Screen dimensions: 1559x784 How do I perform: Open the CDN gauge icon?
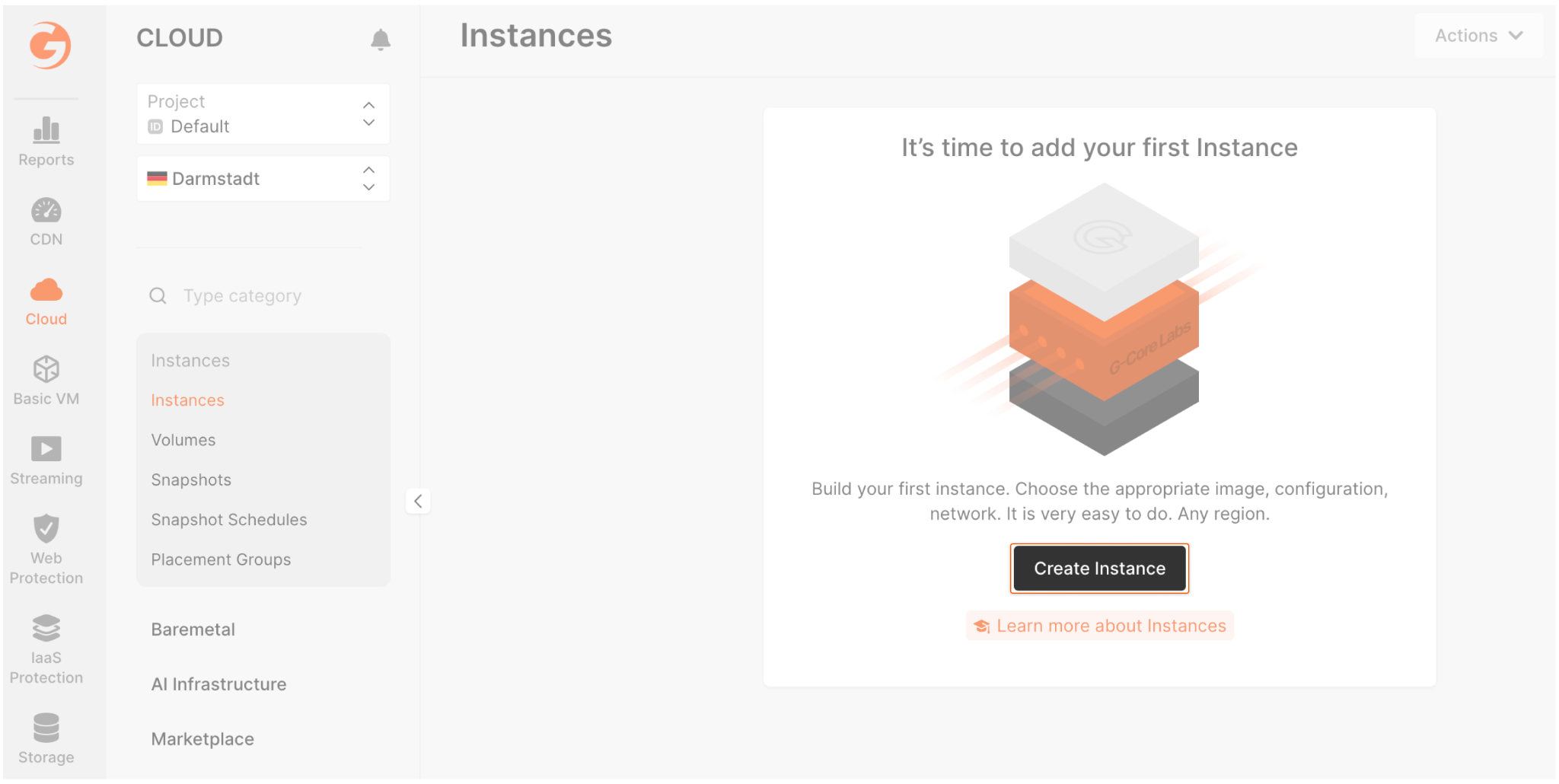[46, 211]
